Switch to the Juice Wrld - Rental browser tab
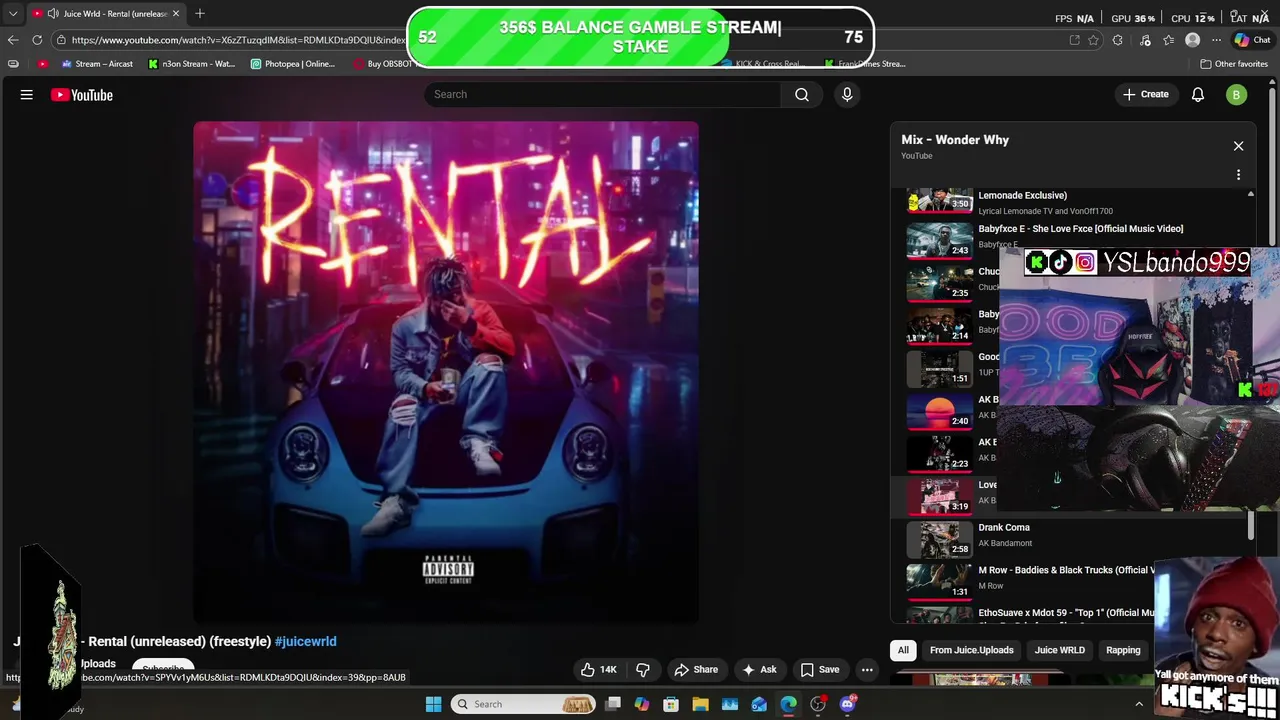 pyautogui.click(x=106, y=14)
